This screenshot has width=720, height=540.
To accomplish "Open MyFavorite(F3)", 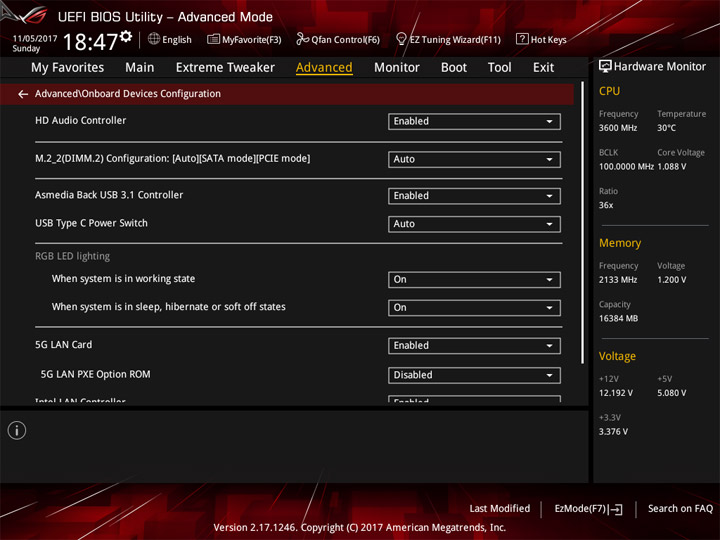I will [x=244, y=39].
